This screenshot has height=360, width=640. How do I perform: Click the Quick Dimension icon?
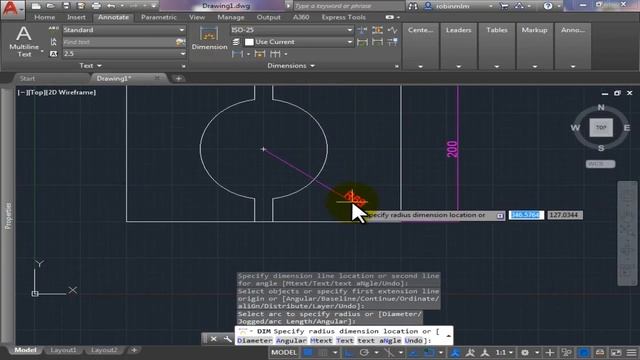tap(260, 53)
